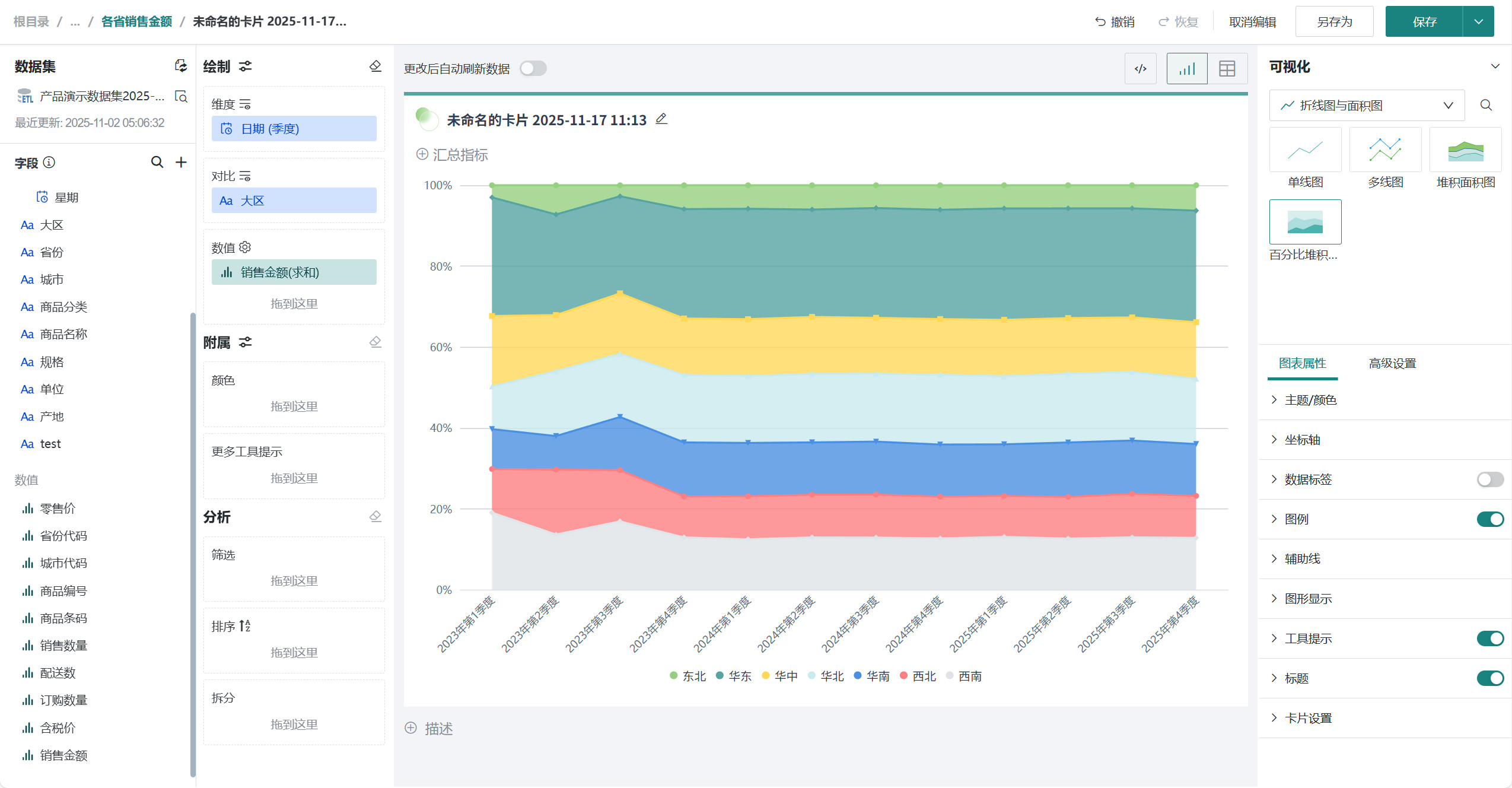This screenshot has width=1512, height=788.
Task: Disable the 图例 toggle
Action: click(x=1489, y=519)
